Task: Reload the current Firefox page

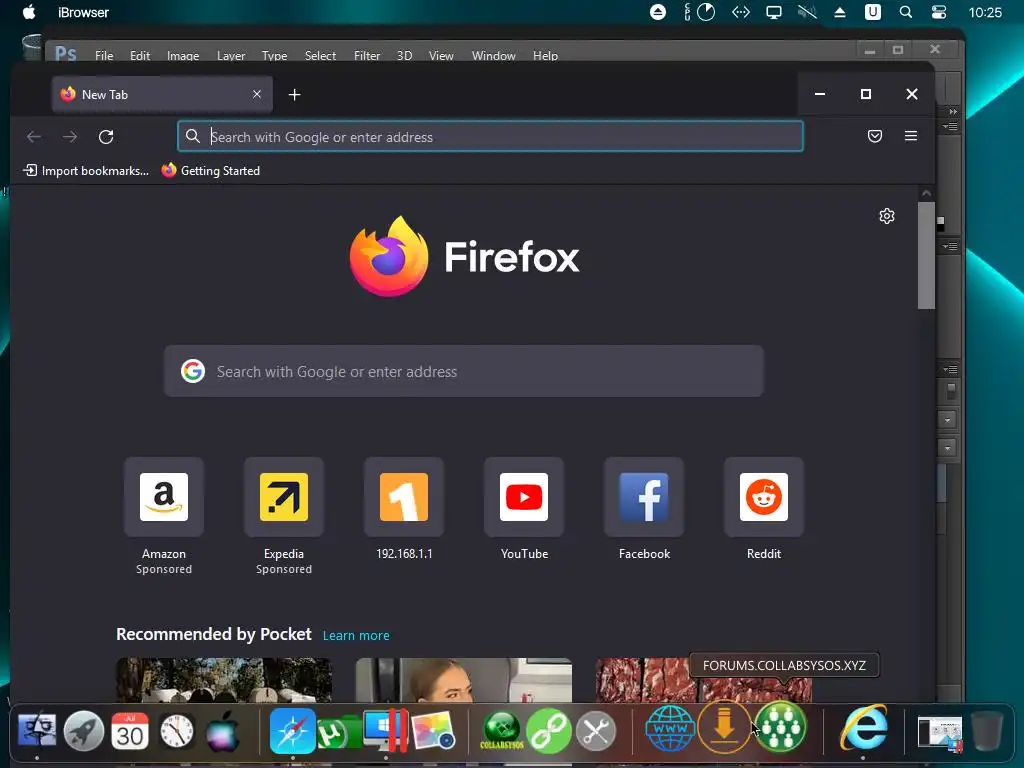Action: (106, 136)
